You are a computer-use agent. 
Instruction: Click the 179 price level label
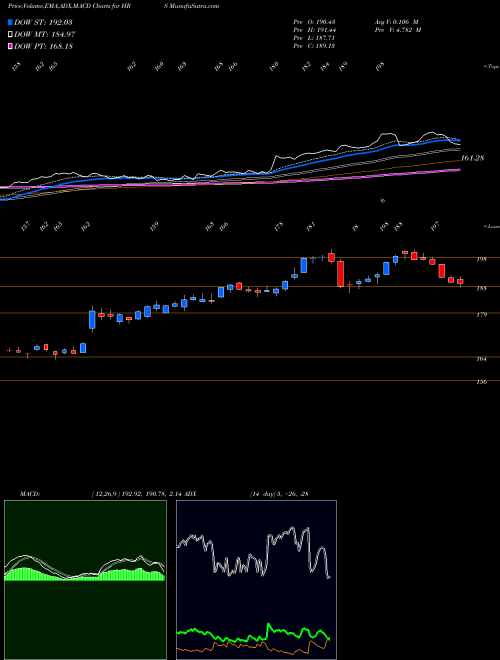coord(481,314)
